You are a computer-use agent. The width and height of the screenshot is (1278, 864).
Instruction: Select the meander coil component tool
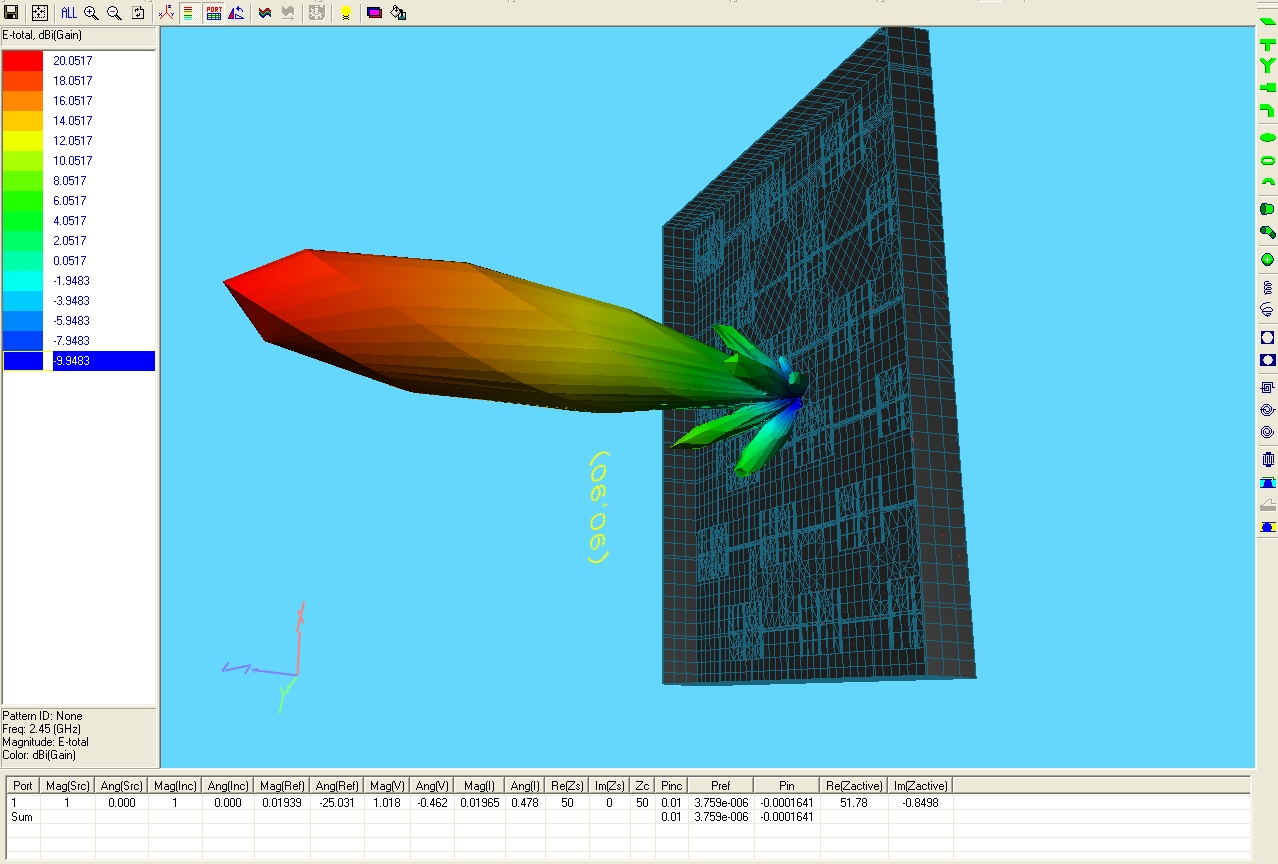tap(1267, 460)
